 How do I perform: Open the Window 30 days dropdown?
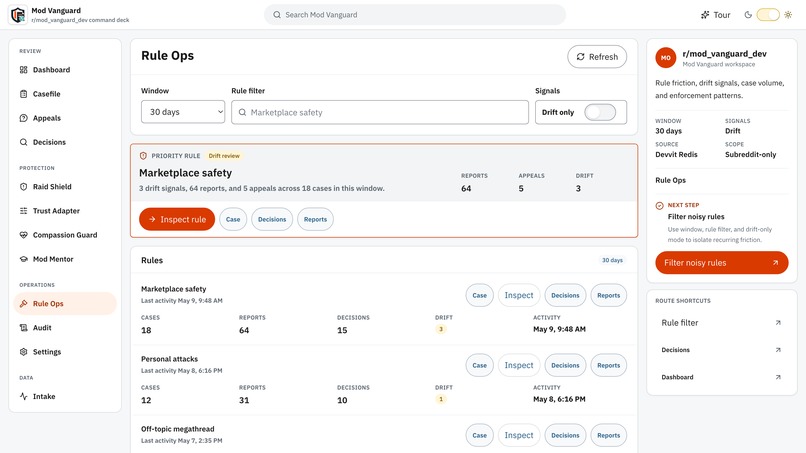tap(183, 112)
